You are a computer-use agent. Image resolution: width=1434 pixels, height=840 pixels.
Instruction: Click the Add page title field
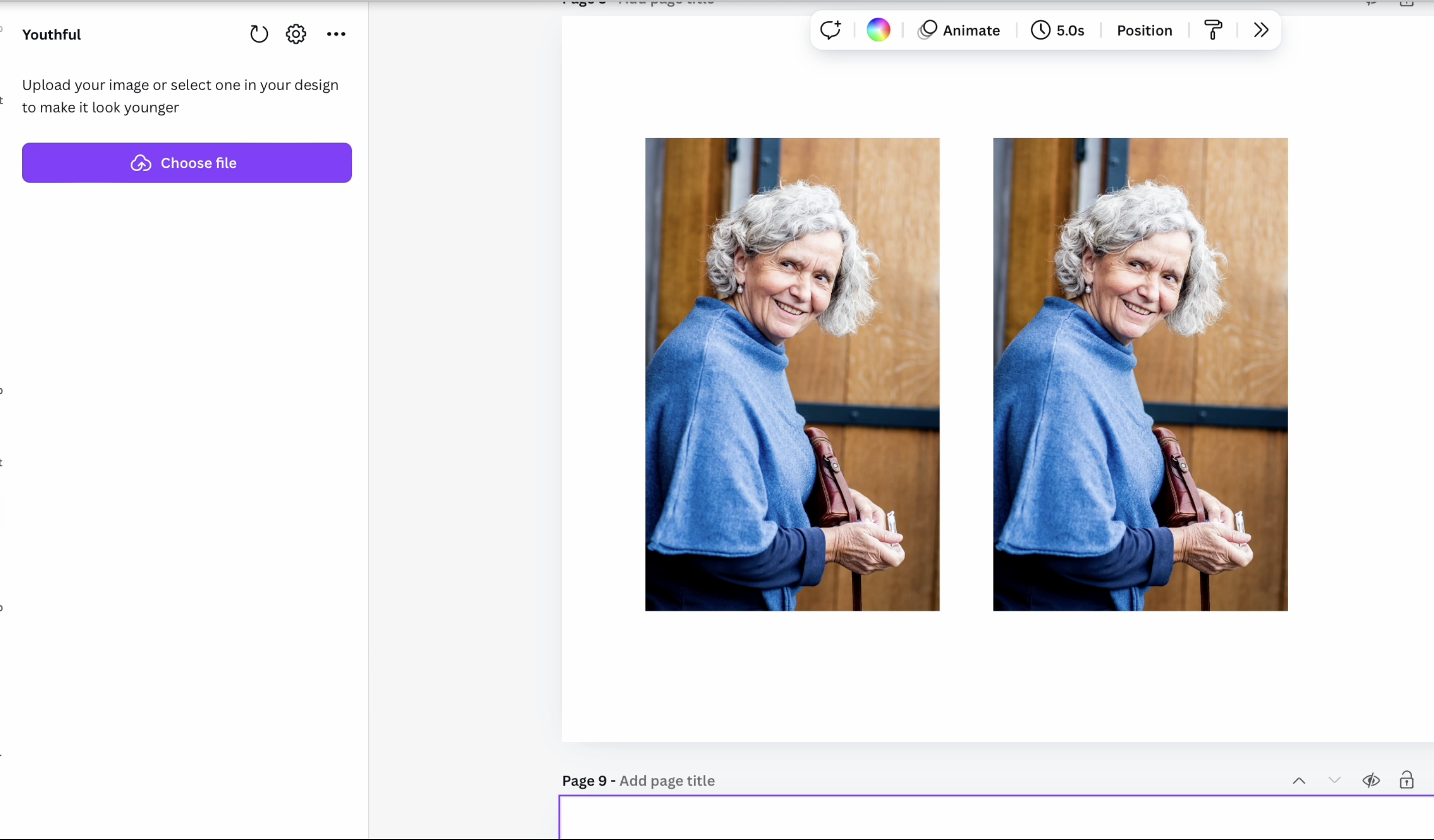point(667,781)
